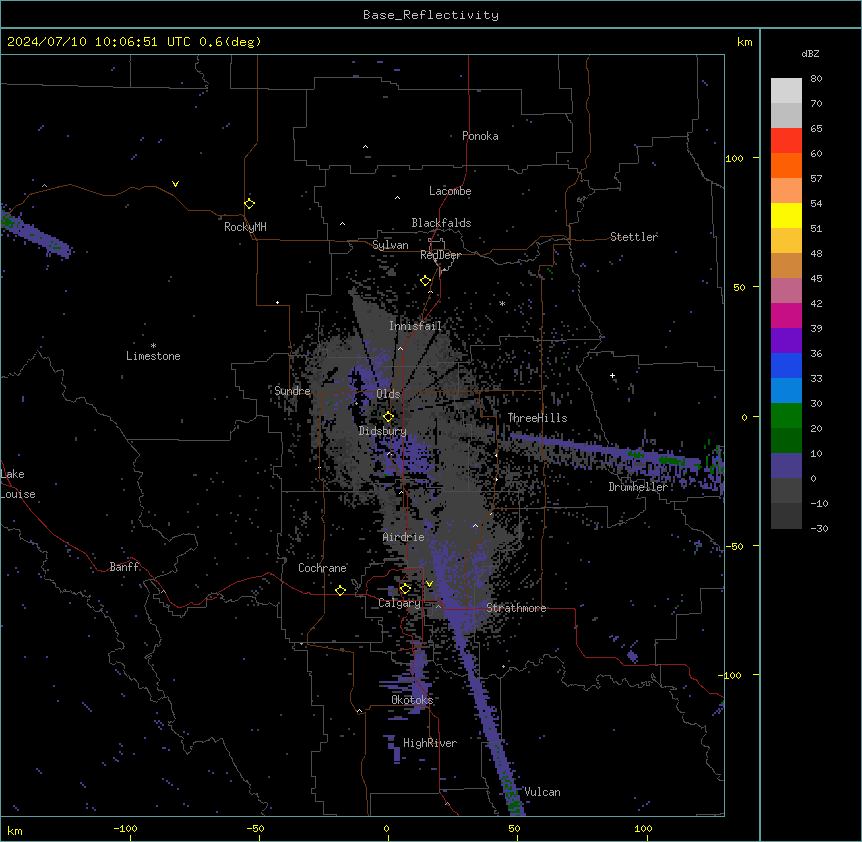Click the Vulcan label
This screenshot has width=862, height=842.
[x=543, y=792]
